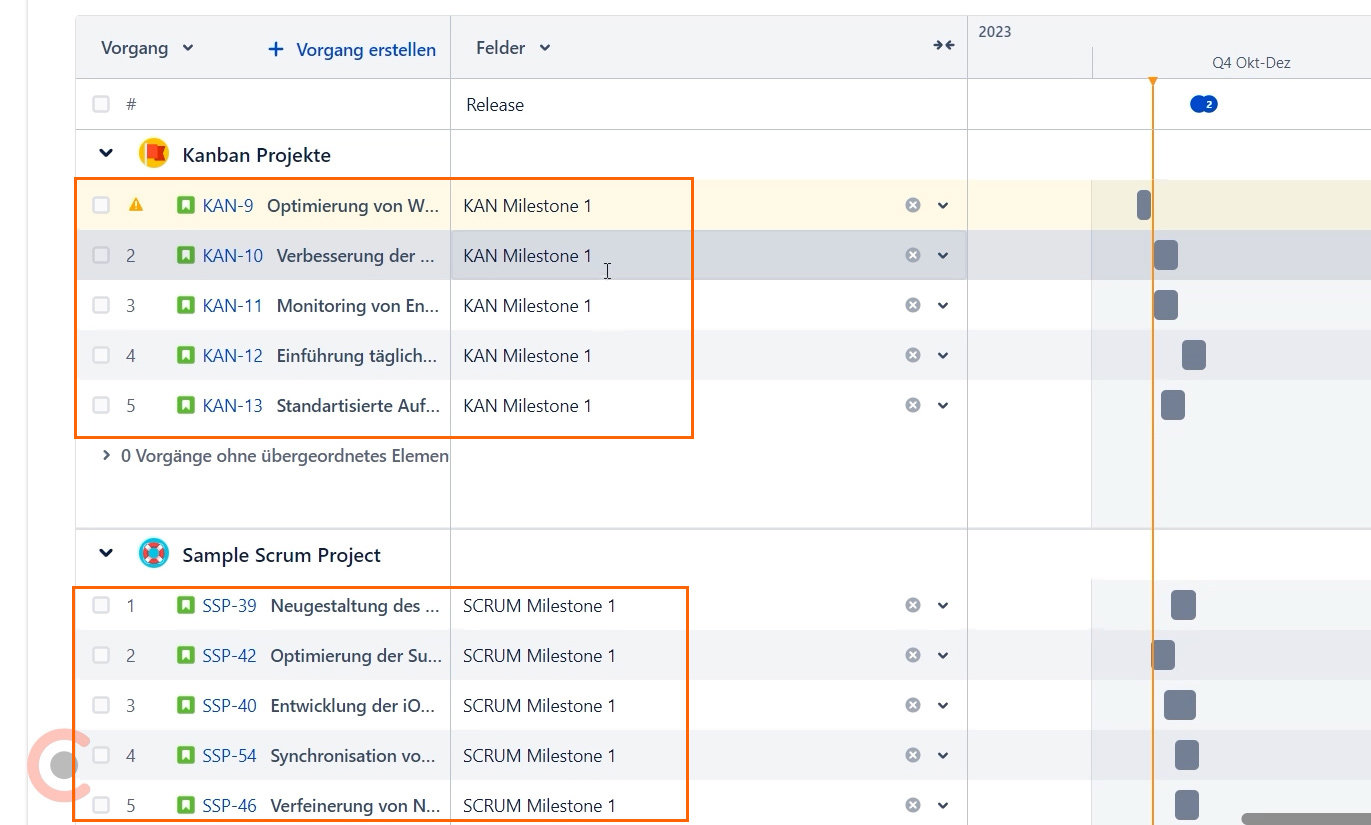Image resolution: width=1371 pixels, height=825 pixels.
Task: Click the timeline bar for SSP-39
Action: coord(1183,605)
